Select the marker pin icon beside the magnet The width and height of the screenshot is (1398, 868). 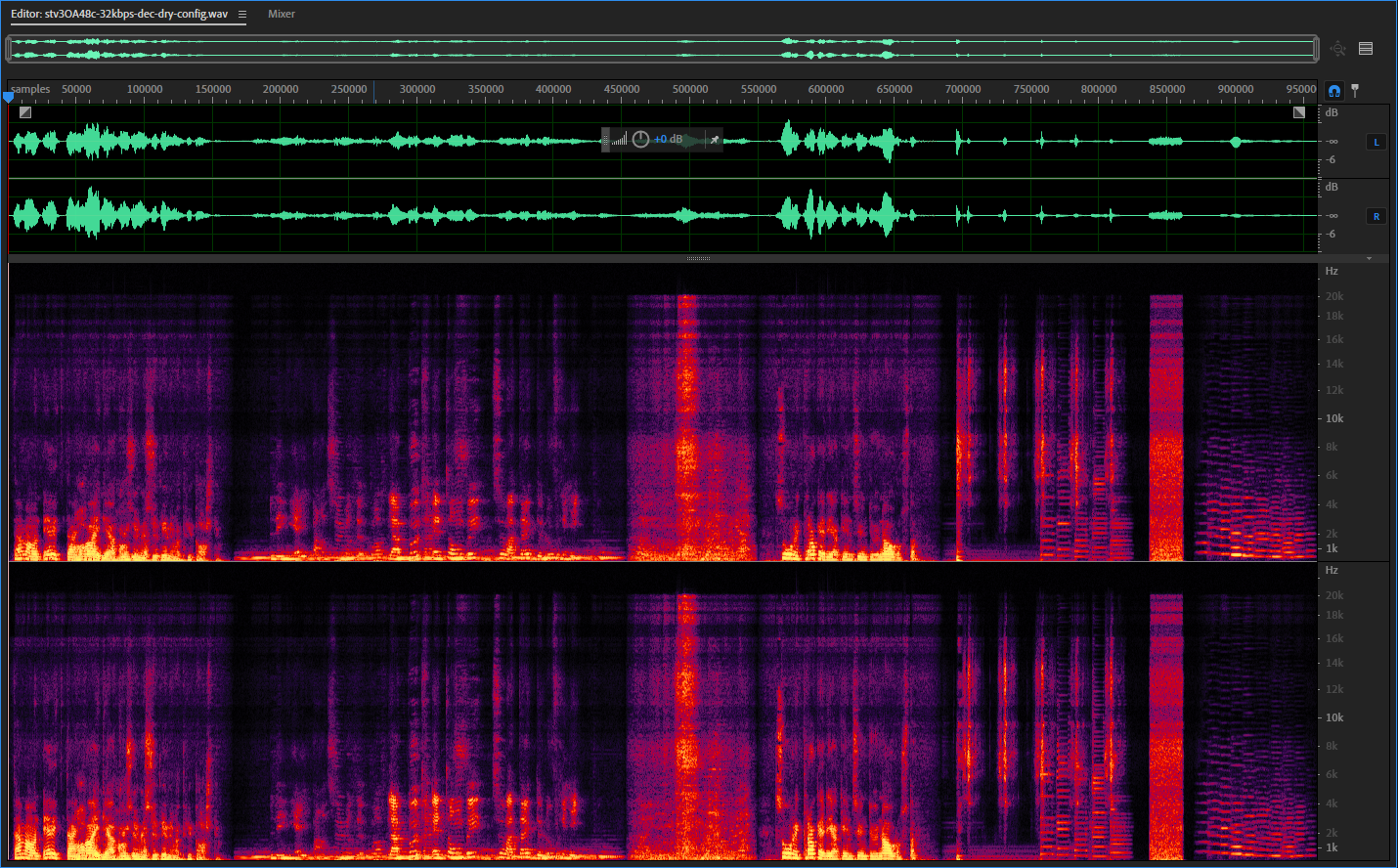1356,90
